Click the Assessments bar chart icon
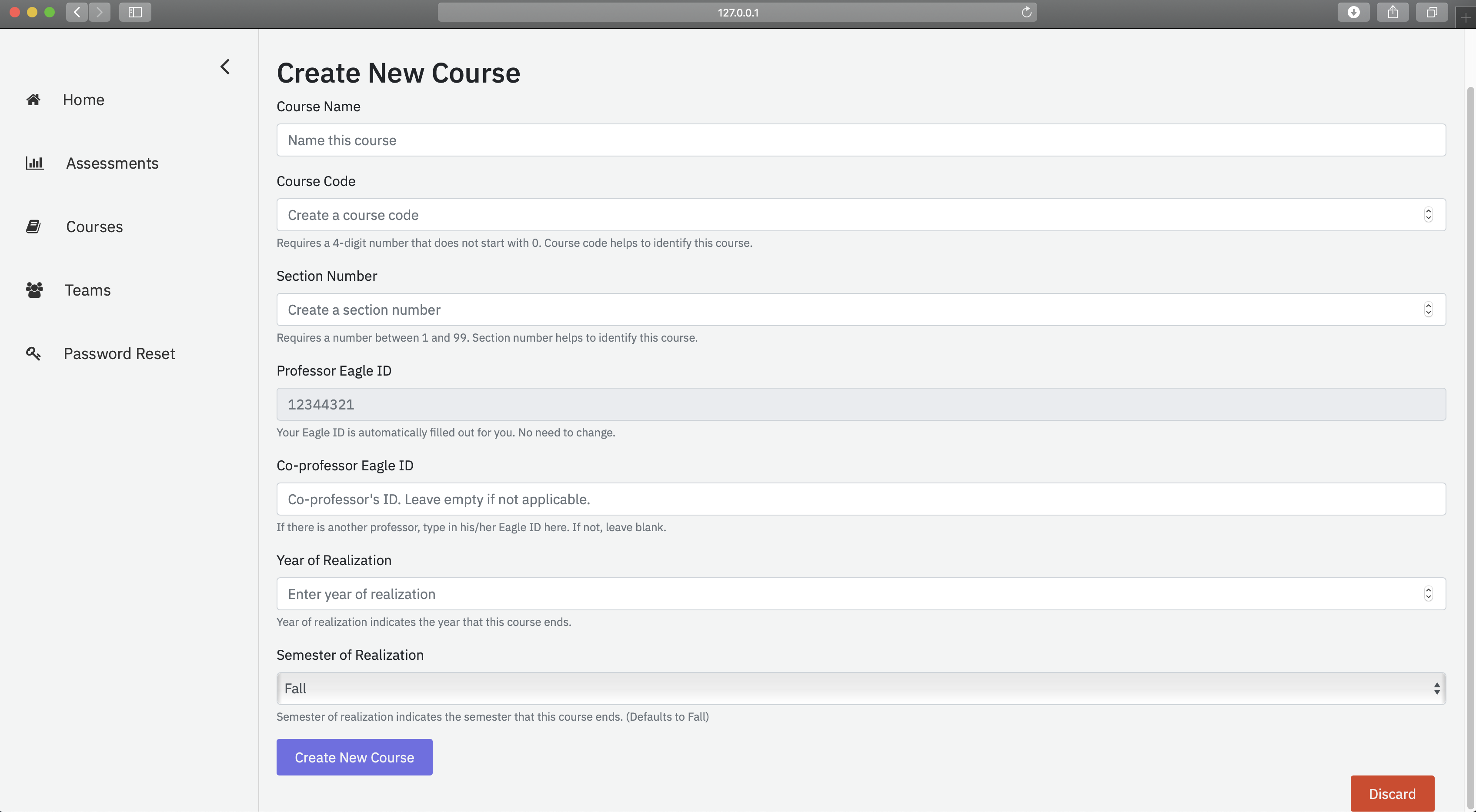Screen dimensions: 1476x812 [34, 163]
